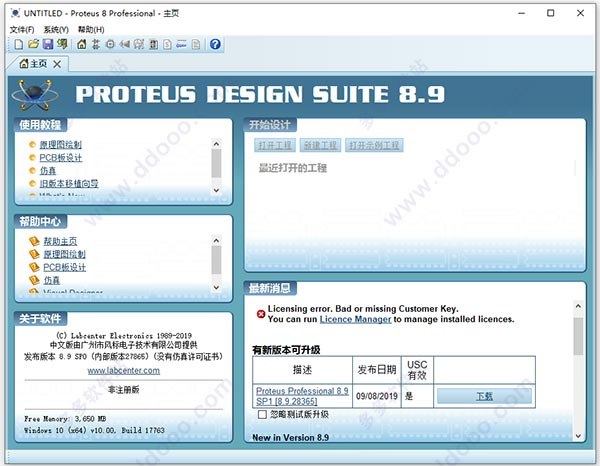
Task: Open the Project Notes toolbar icon
Action: point(196,44)
